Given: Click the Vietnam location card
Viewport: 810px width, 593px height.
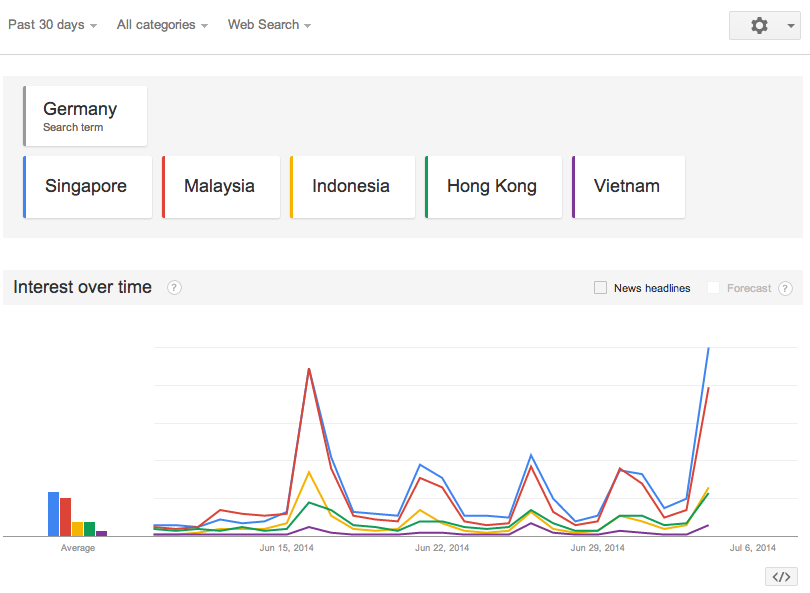Looking at the screenshot, I should pyautogui.click(x=628, y=187).
